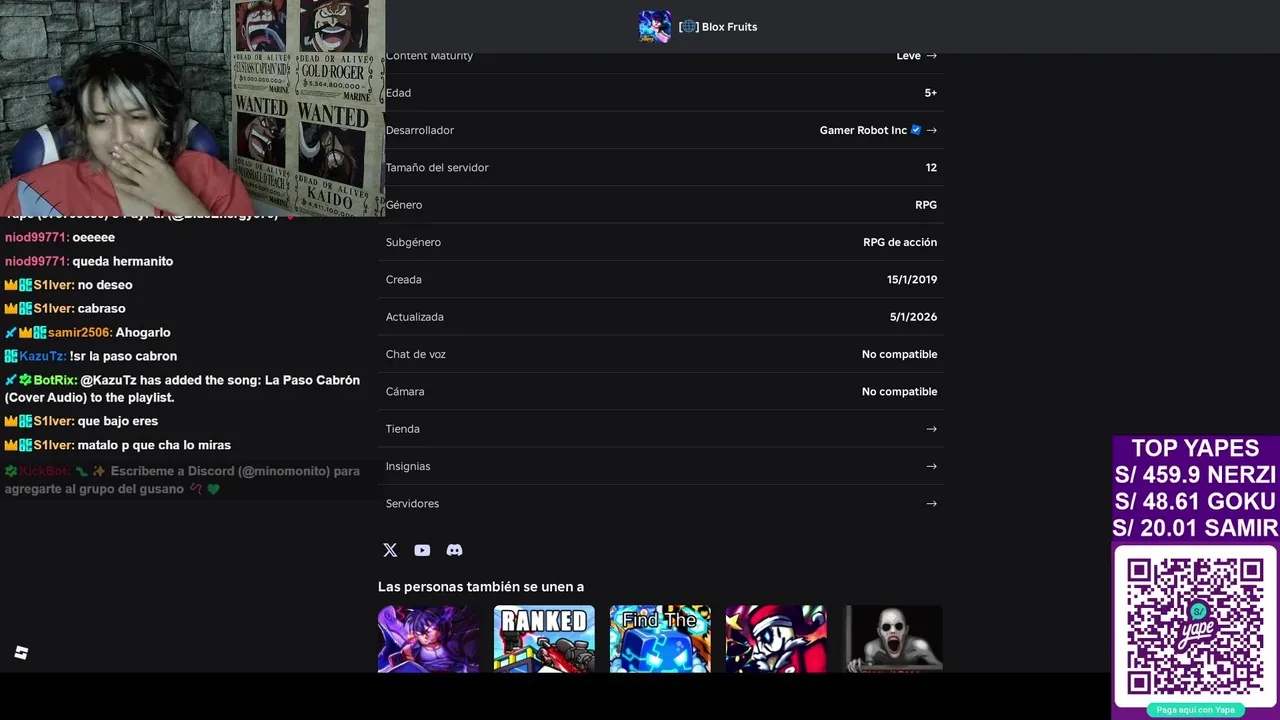
Task: Click the updated date 5/1/2026
Action: (914, 317)
